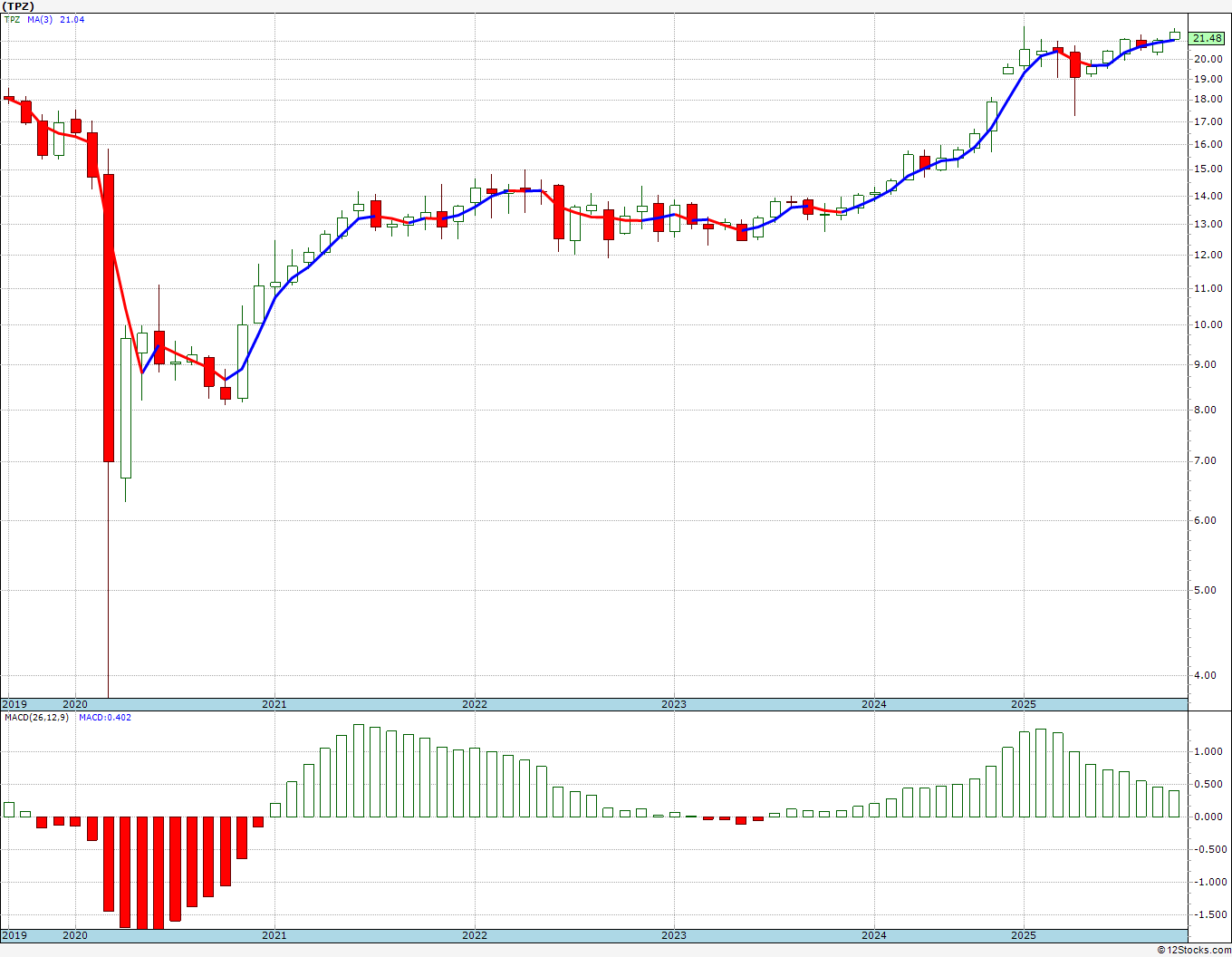Viewport: 1232px width, 957px height.
Task: Click the 2019 label under the price chart
Action: pos(14,704)
